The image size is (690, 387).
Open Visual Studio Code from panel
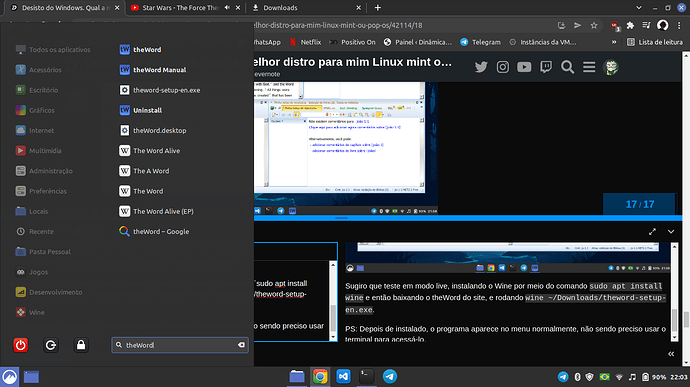pyautogui.click(x=343, y=376)
